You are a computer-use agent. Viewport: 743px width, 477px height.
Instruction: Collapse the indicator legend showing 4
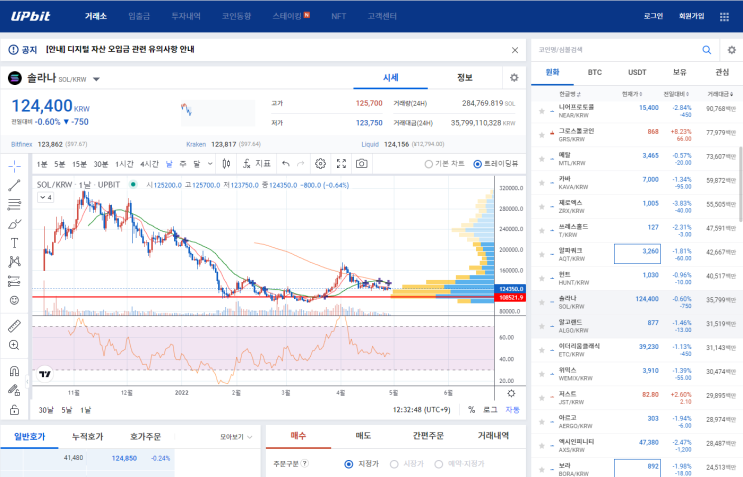tap(45, 198)
